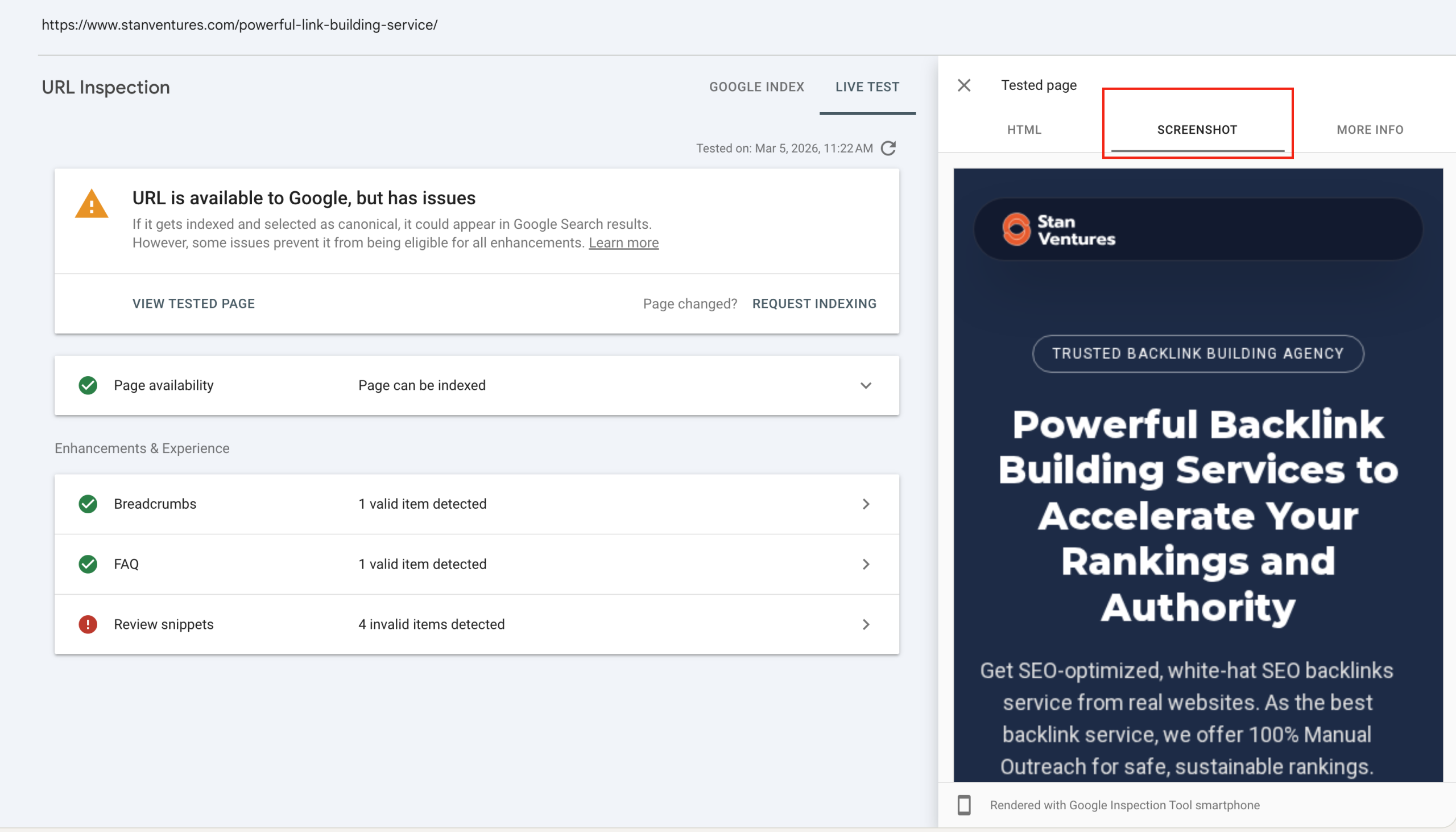Switch to the More Info tab
The width and height of the screenshot is (1456, 832).
pyautogui.click(x=1369, y=130)
